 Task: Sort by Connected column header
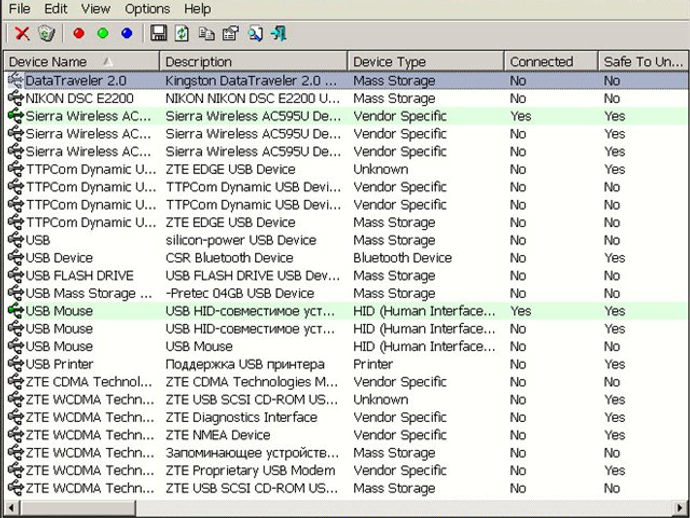(551, 62)
